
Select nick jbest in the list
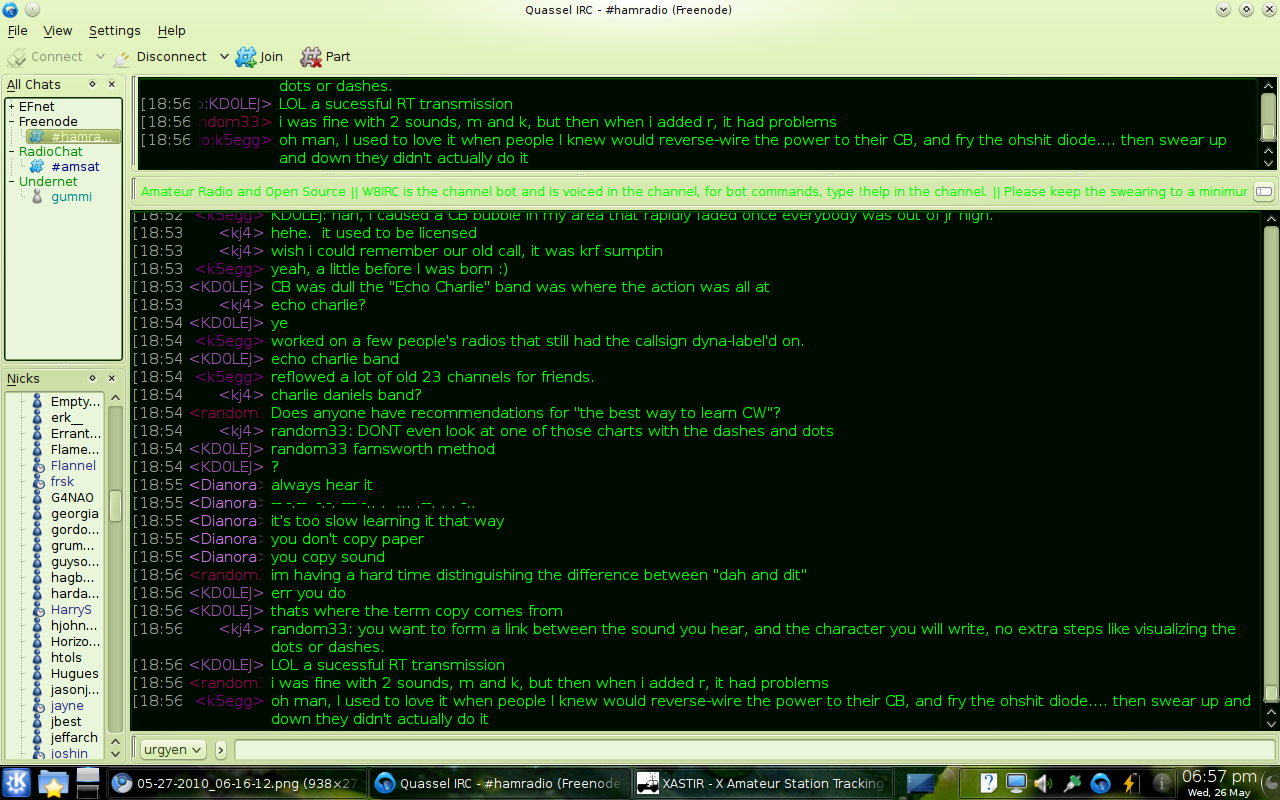click(x=66, y=722)
